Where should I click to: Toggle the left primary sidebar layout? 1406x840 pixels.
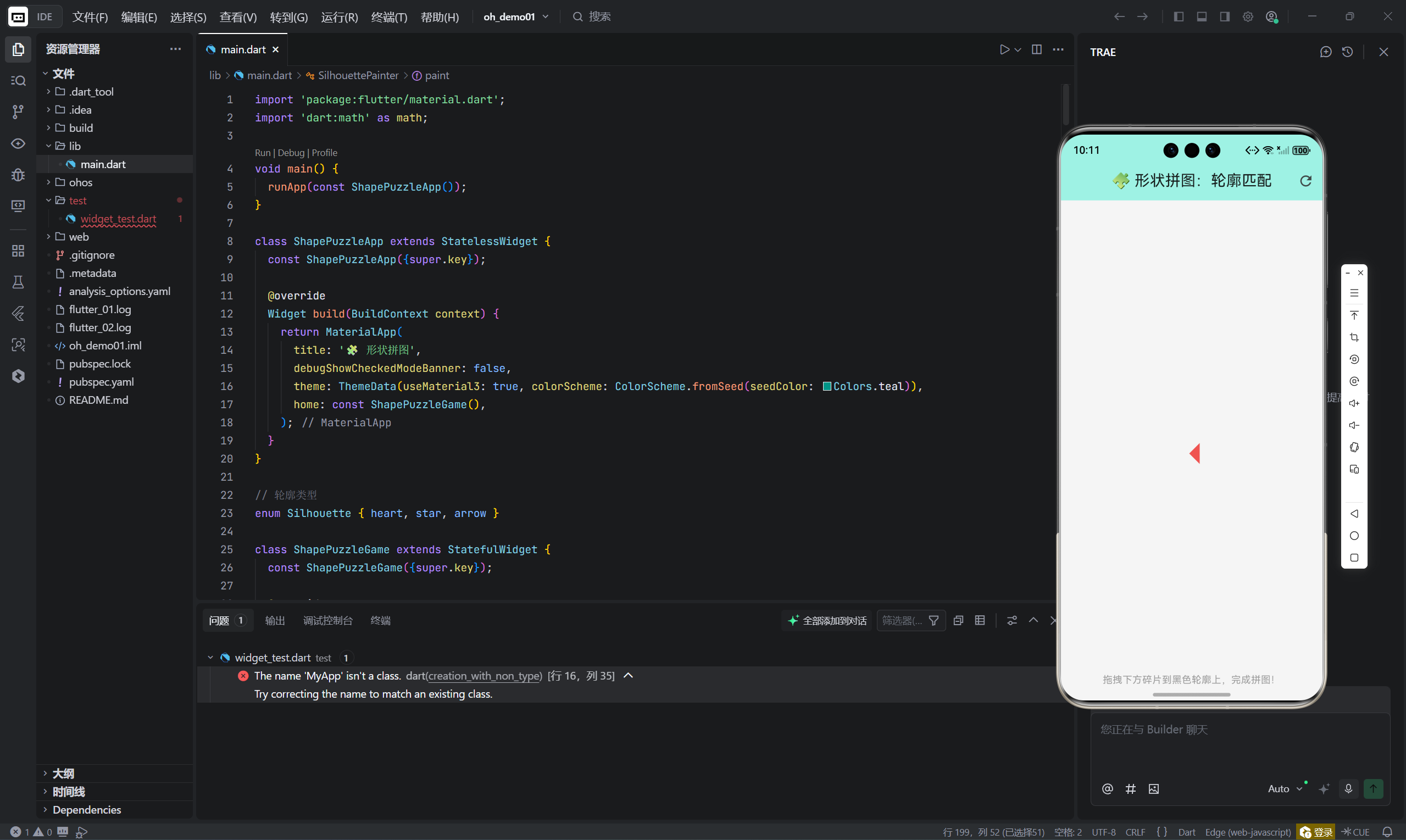tap(1179, 16)
